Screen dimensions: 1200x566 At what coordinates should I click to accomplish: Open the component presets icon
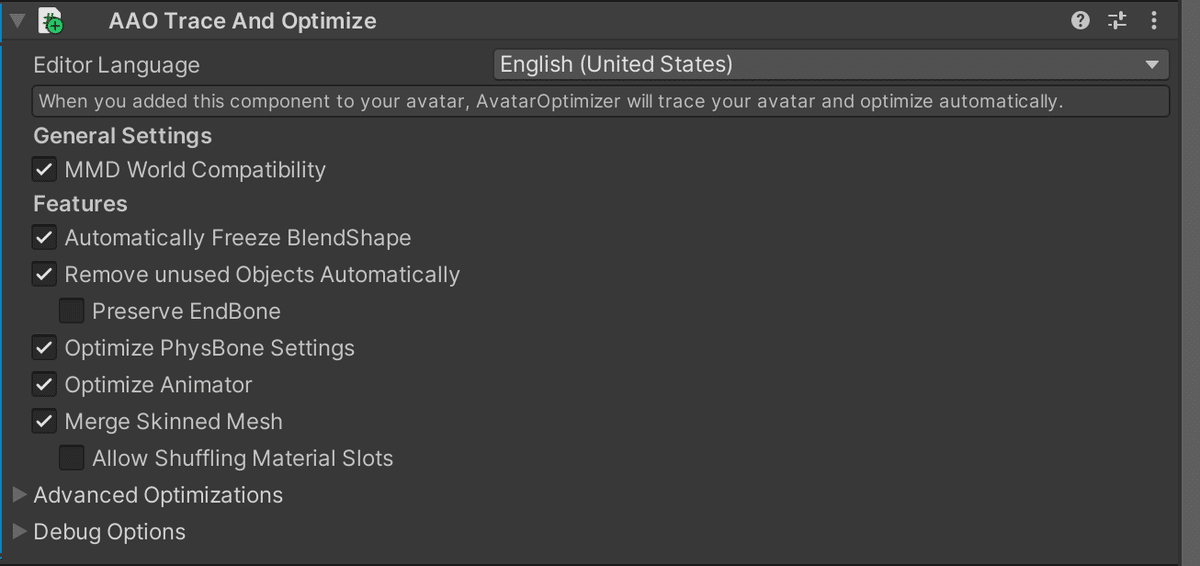pos(1117,20)
